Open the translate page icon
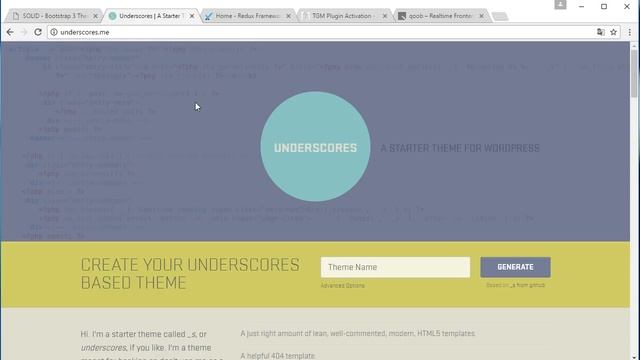 point(600,32)
